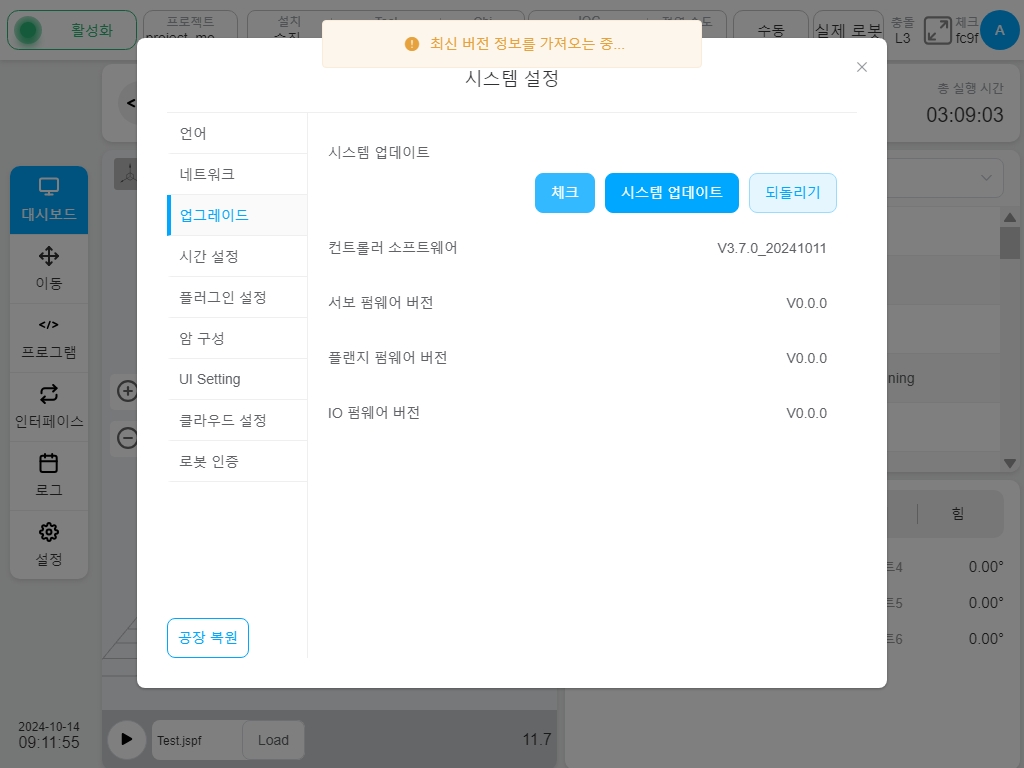
Task: Click the 되돌리기 rollback button
Action: click(x=793, y=193)
